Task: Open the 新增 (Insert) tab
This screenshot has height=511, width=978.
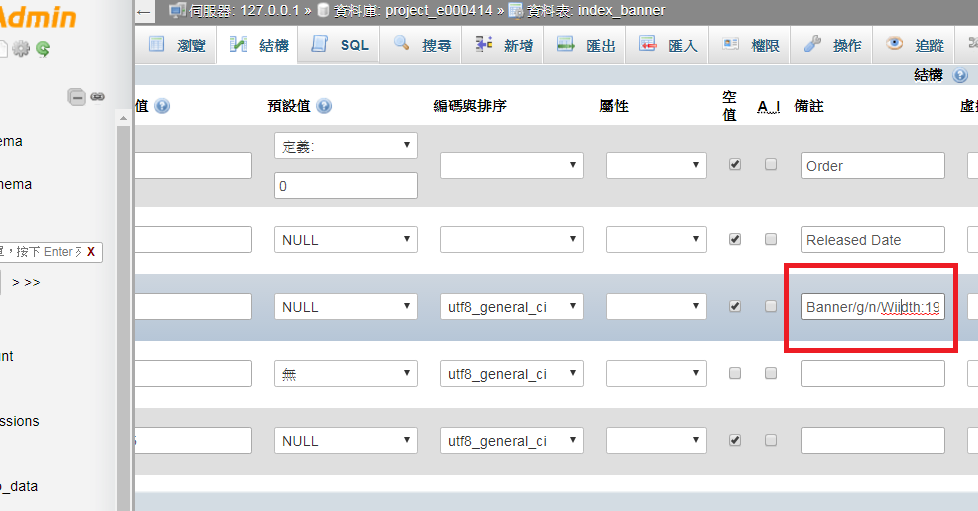Action: click(x=503, y=45)
